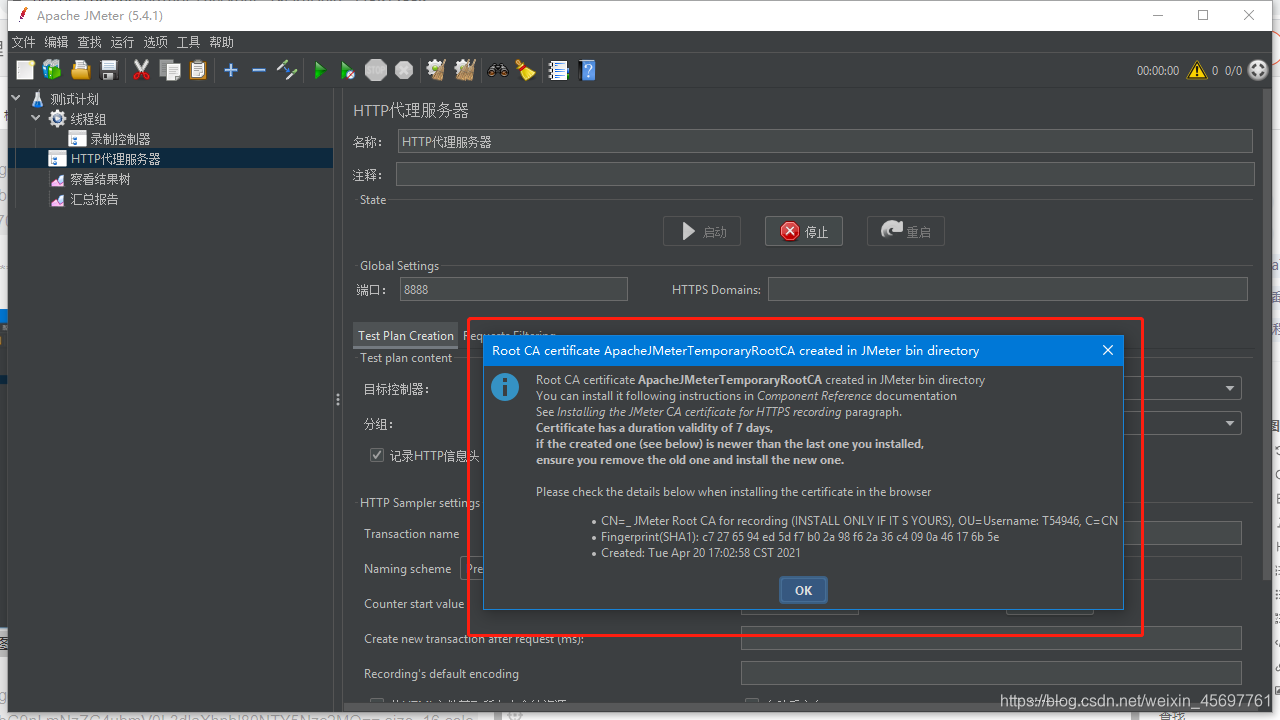The image size is (1280, 720).
Task: Switch to Test Plan Creation tab
Action: tap(406, 335)
